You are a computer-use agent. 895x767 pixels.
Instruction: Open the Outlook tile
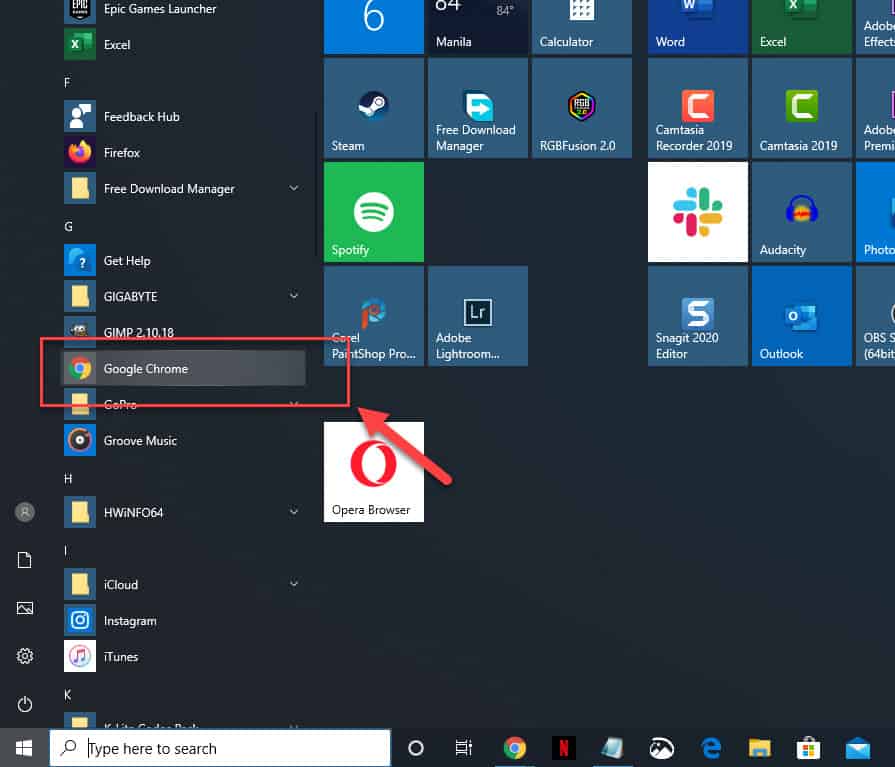pos(801,316)
